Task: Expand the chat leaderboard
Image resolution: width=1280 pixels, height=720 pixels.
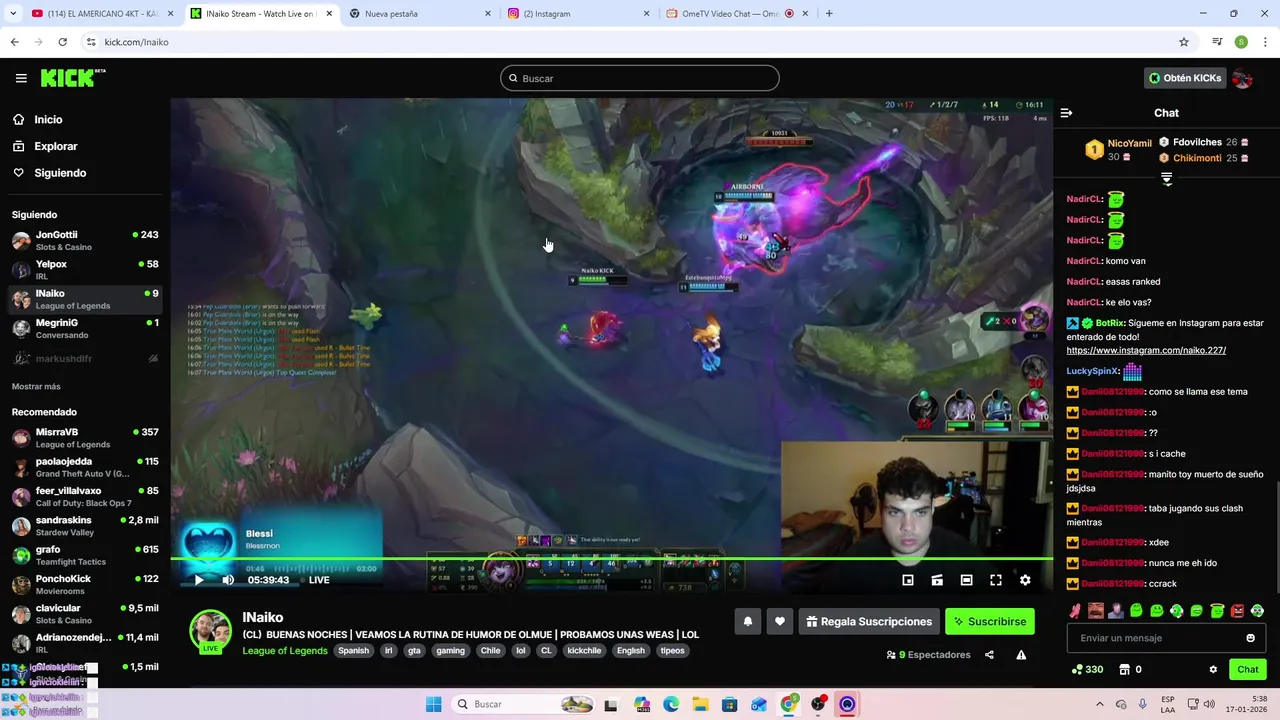Action: [x=1166, y=179]
